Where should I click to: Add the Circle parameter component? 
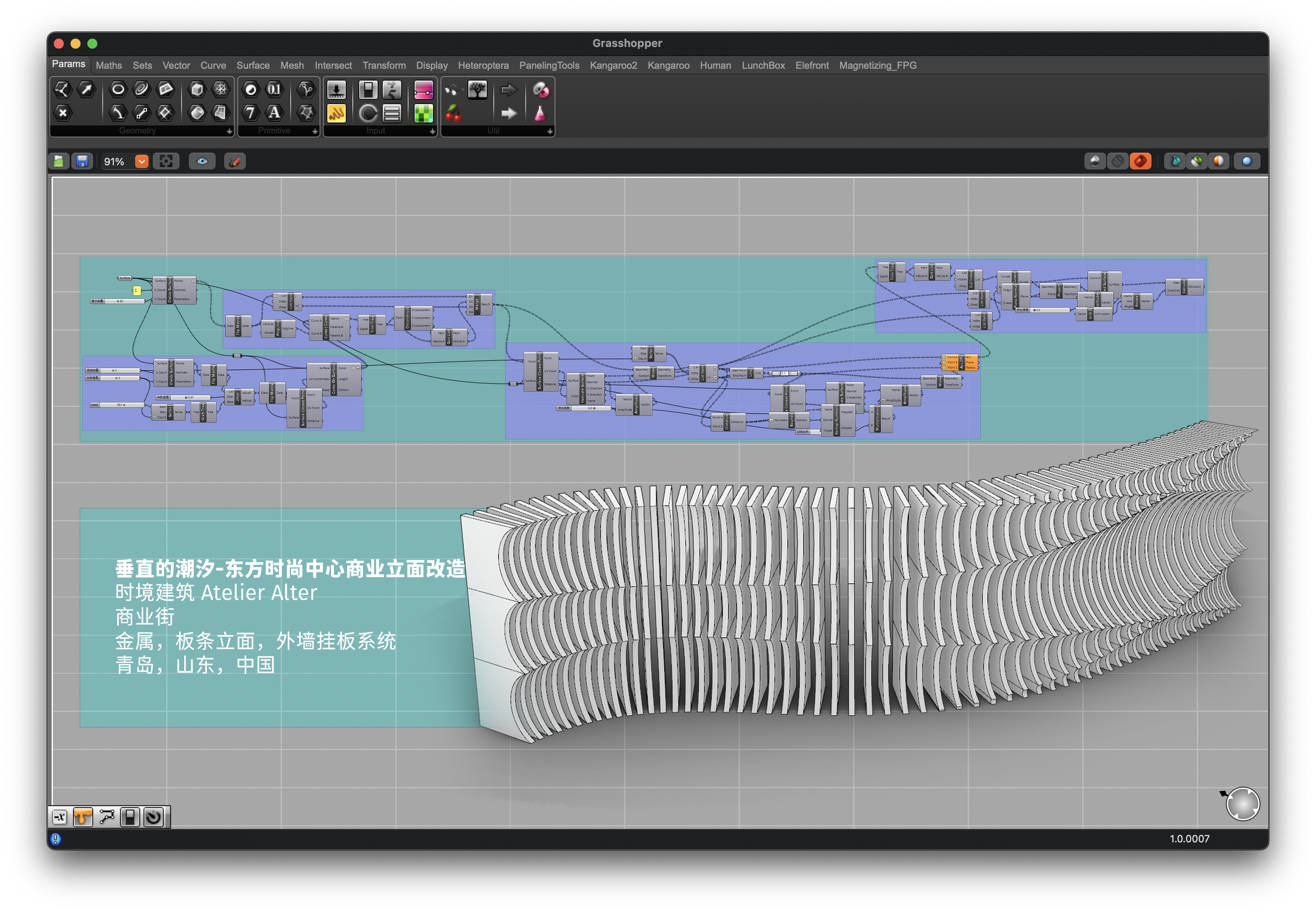118,89
